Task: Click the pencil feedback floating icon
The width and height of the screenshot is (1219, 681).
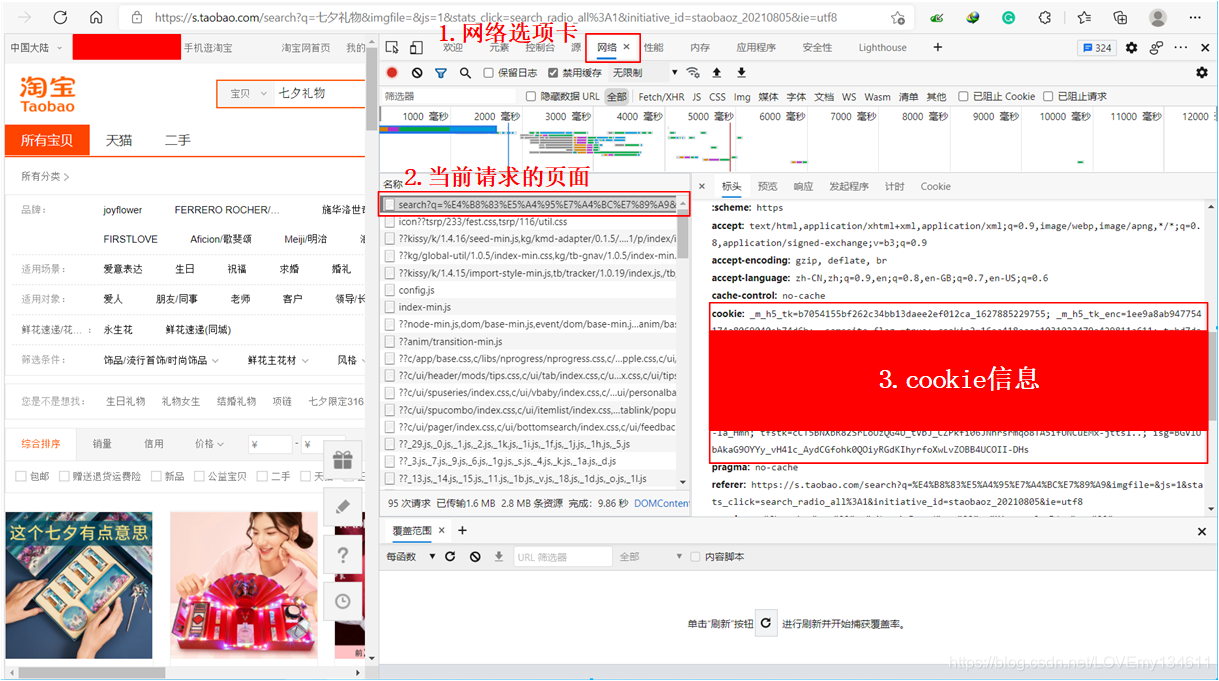Action: click(x=343, y=507)
